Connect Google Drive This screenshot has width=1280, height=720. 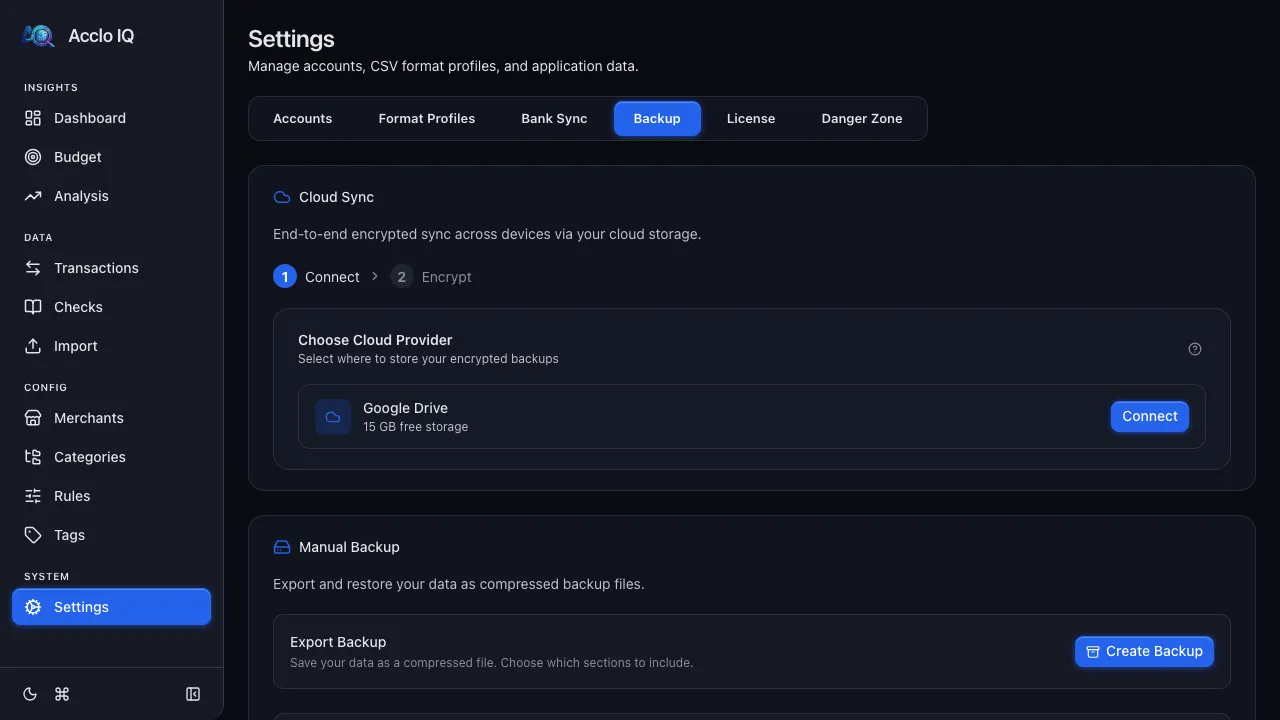click(x=1150, y=416)
